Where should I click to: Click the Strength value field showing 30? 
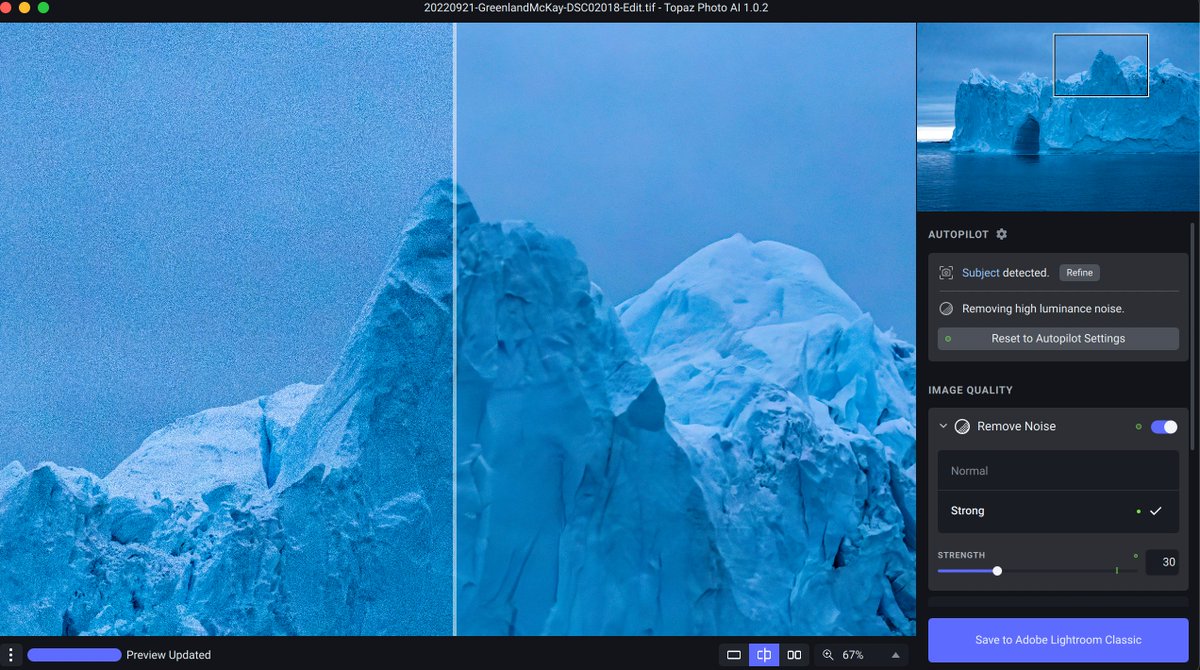pyautogui.click(x=1162, y=563)
